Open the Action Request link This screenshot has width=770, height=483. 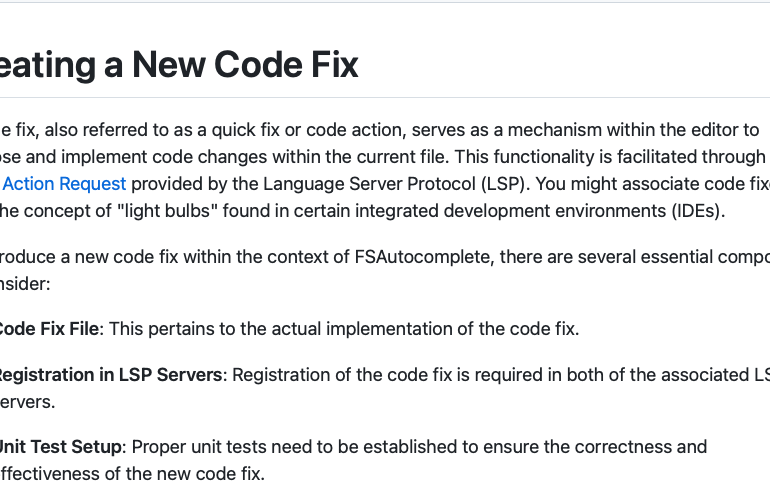pos(65,184)
